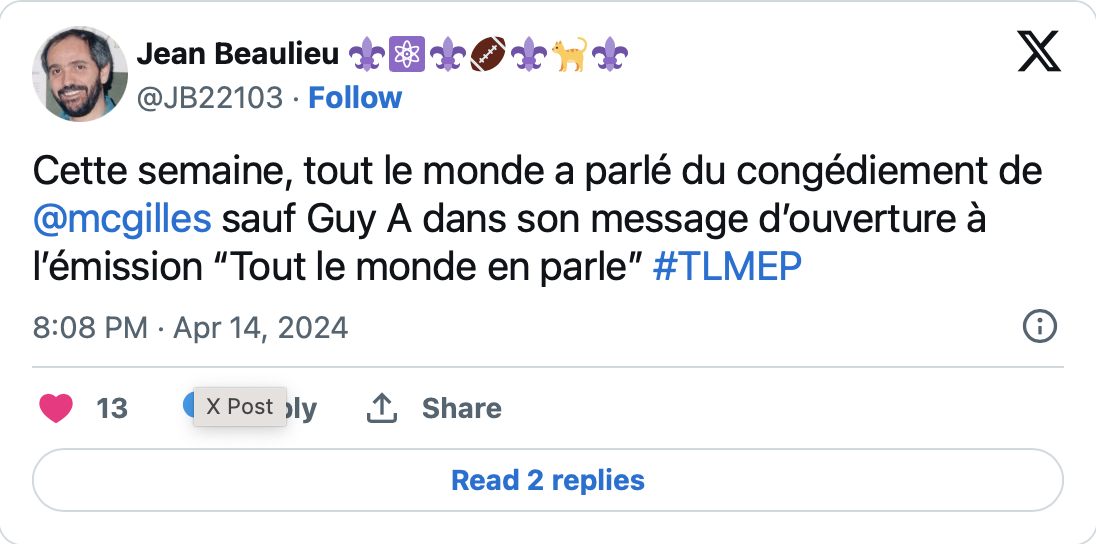Image resolution: width=1096 pixels, height=544 pixels.
Task: Click the cat emoji in display name
Action: 569,56
